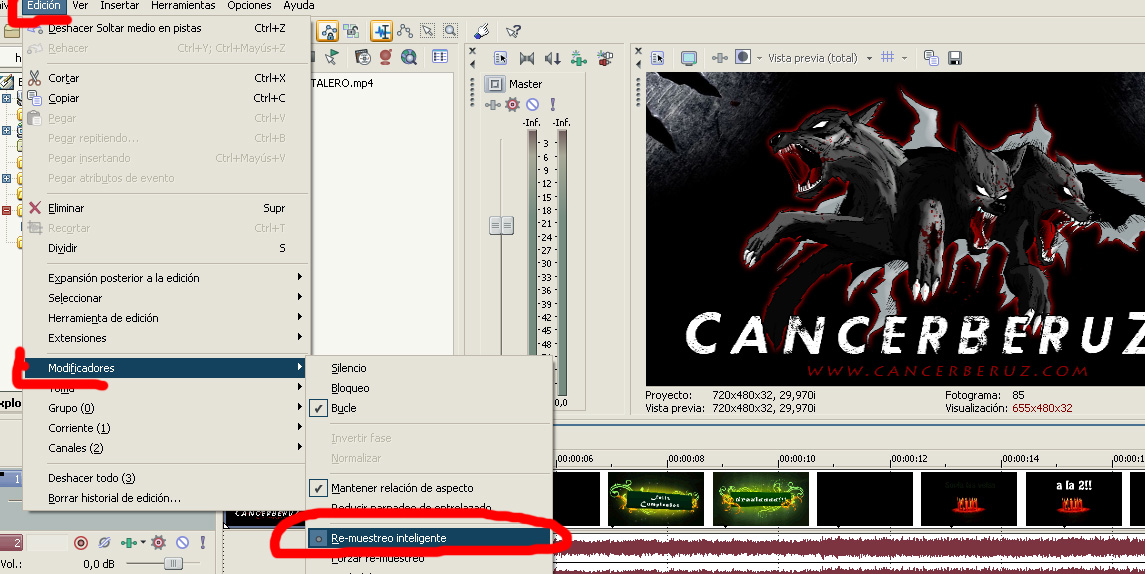Choose Eliminar from the Edición menu
This screenshot has height=574, width=1145.
point(166,208)
